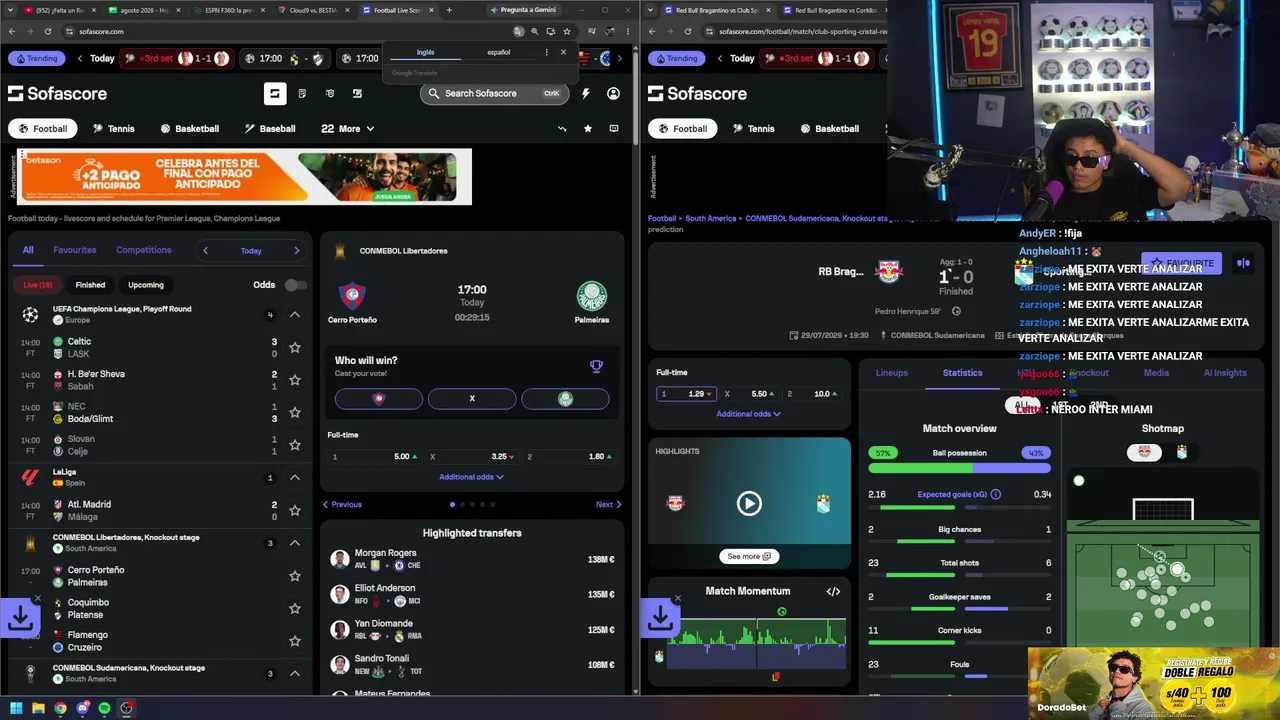The height and width of the screenshot is (720, 1280).
Task: Click the Ball possession bar
Action: 959,466
